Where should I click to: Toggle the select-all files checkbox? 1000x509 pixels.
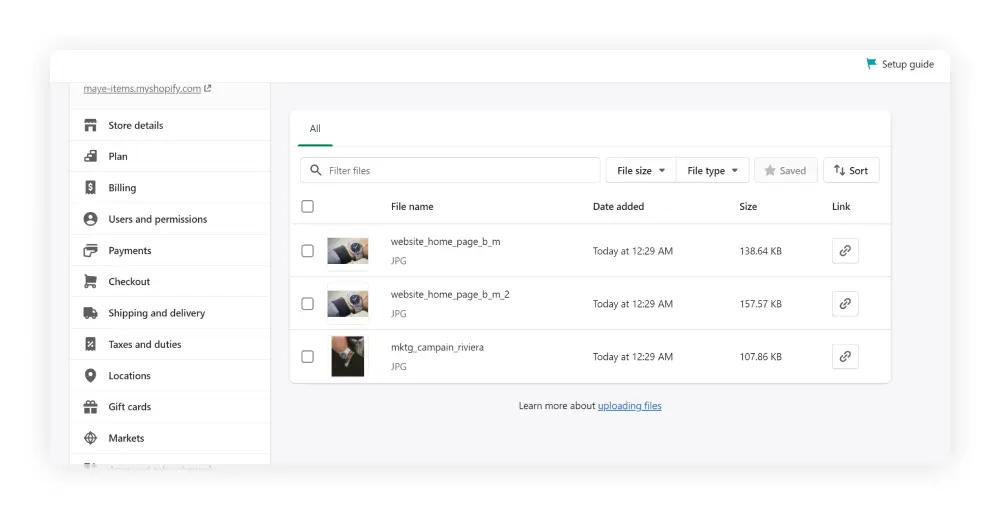click(x=307, y=207)
